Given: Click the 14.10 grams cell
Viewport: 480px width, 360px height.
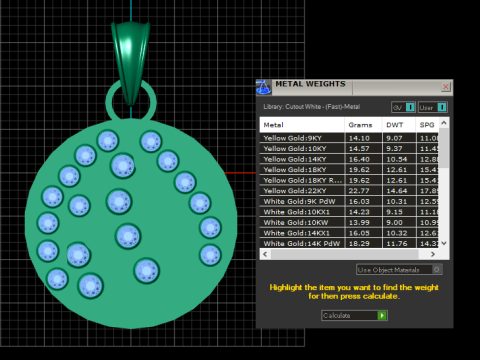Looking at the screenshot, I should click(x=363, y=138).
